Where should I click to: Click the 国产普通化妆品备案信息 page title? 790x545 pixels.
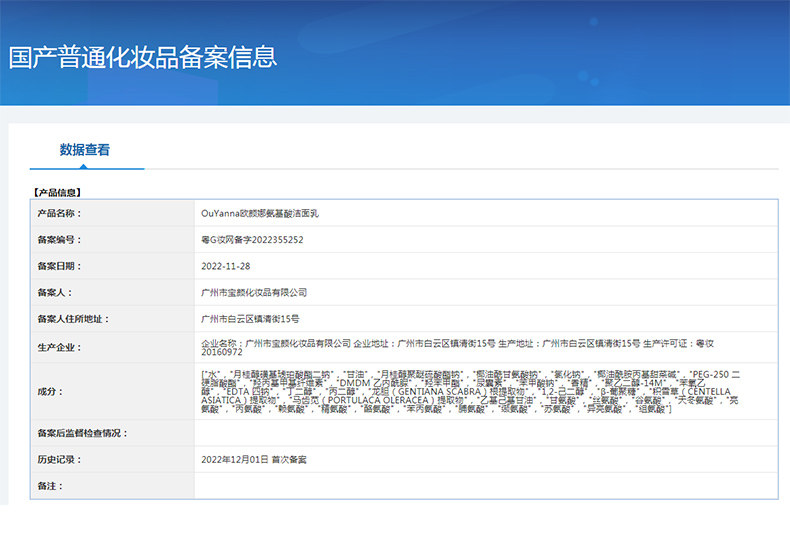(143, 57)
